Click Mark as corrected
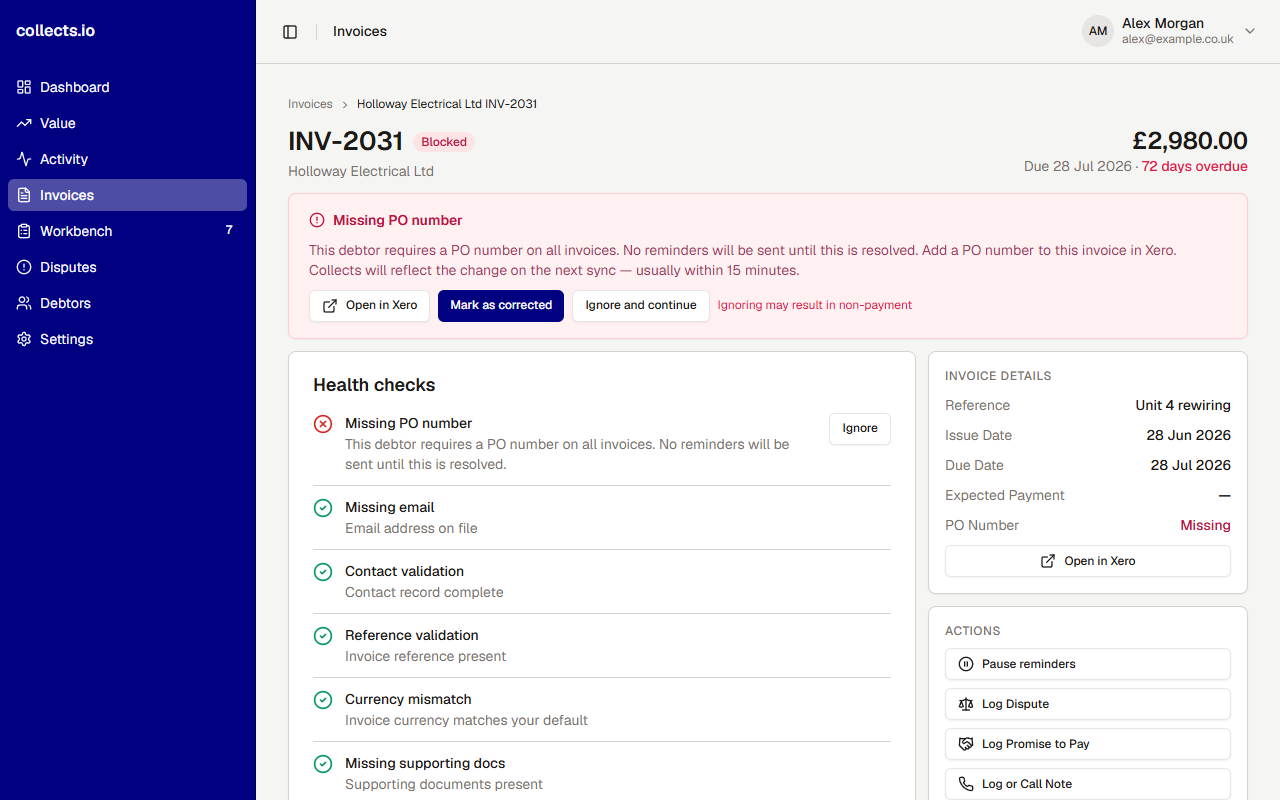1280x800 pixels. point(501,306)
